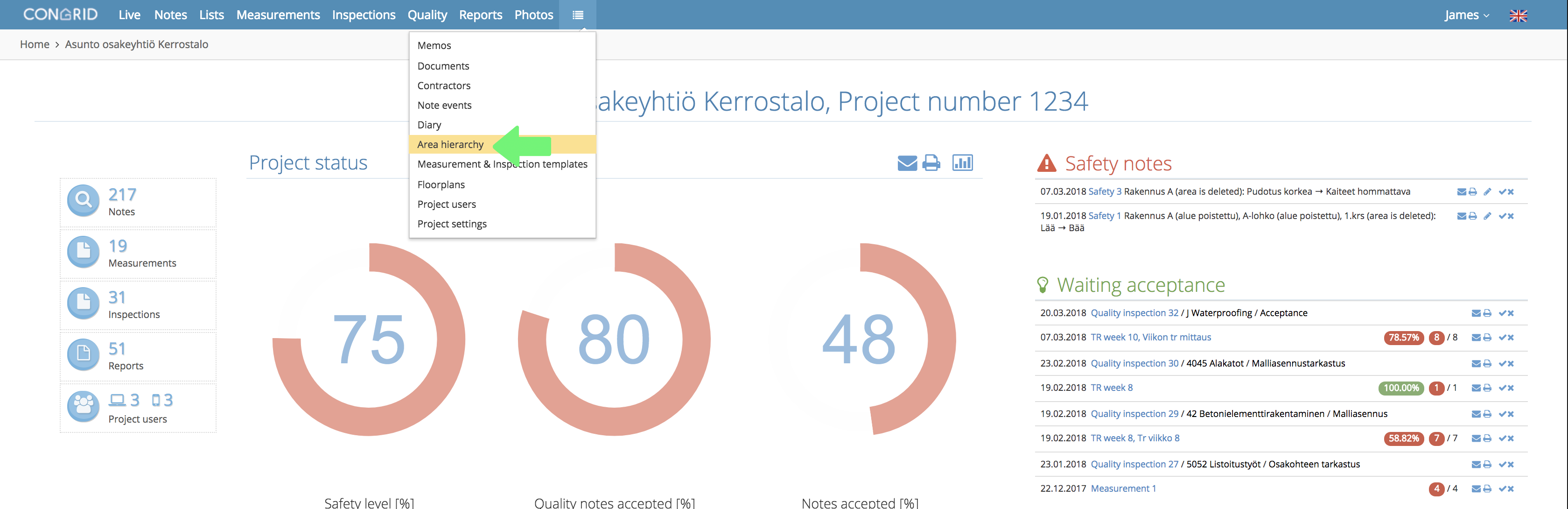The width and height of the screenshot is (1568, 509).
Task: Open Measurements in the top navigation
Action: coord(278,14)
